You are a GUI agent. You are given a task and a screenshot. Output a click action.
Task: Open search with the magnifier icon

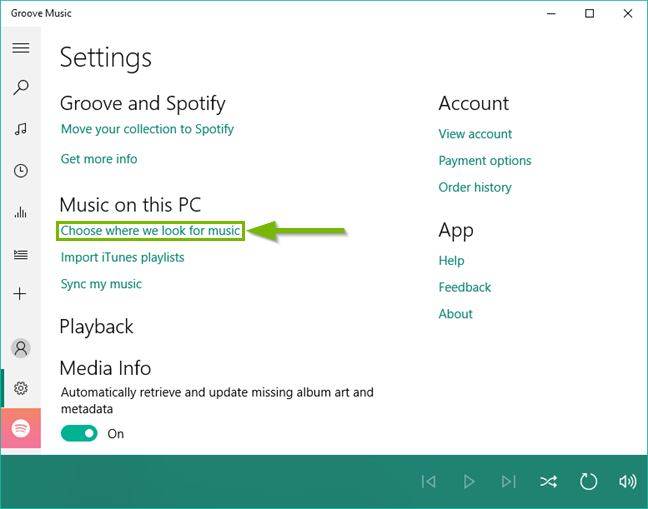21,88
